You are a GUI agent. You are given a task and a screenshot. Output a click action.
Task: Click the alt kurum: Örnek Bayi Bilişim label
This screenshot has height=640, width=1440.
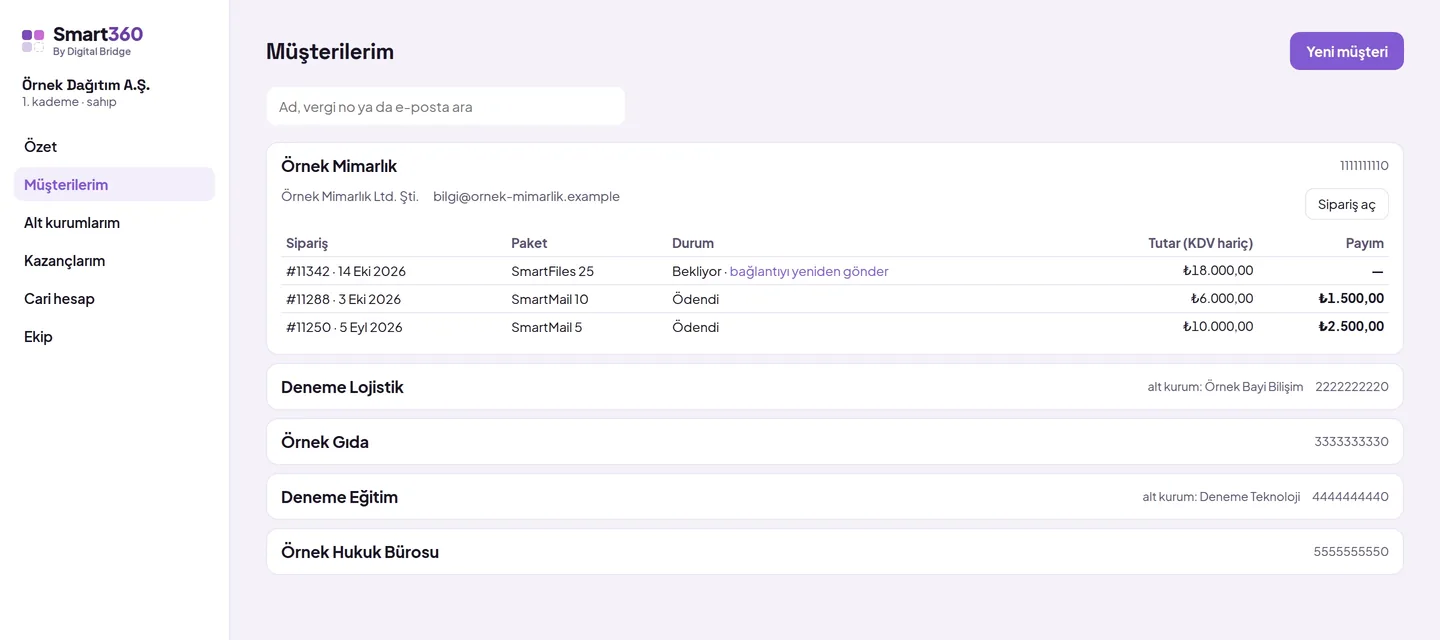[1225, 387]
